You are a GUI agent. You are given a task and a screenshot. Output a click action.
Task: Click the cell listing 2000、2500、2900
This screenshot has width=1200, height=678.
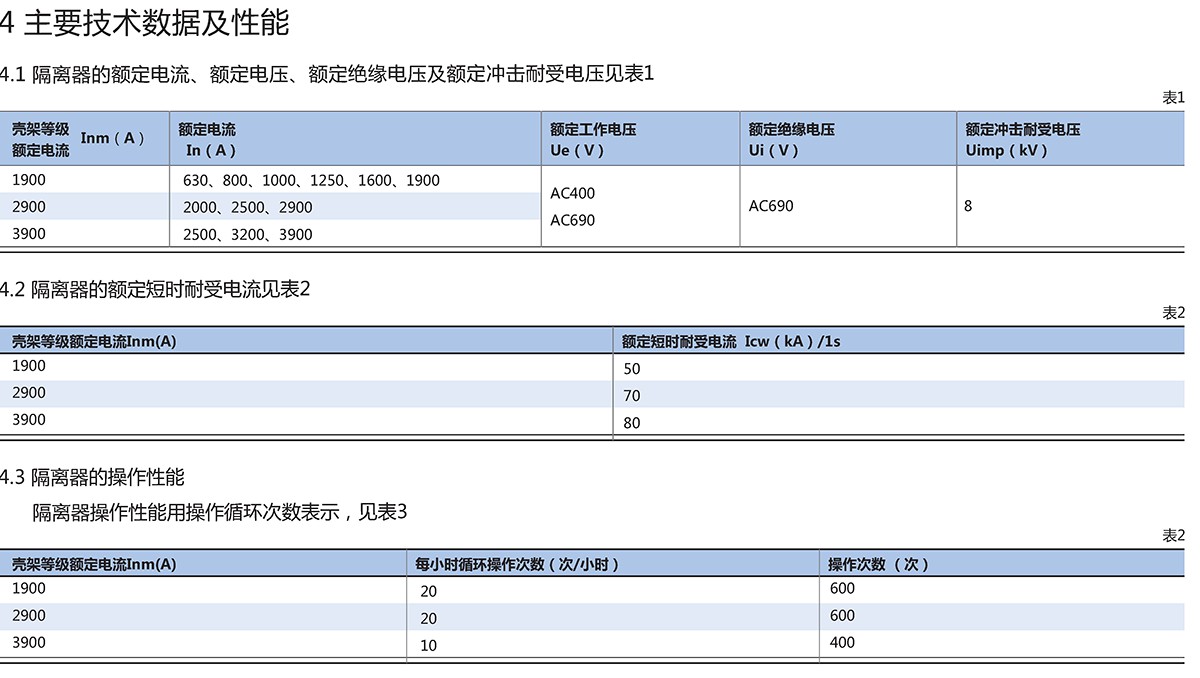248,207
